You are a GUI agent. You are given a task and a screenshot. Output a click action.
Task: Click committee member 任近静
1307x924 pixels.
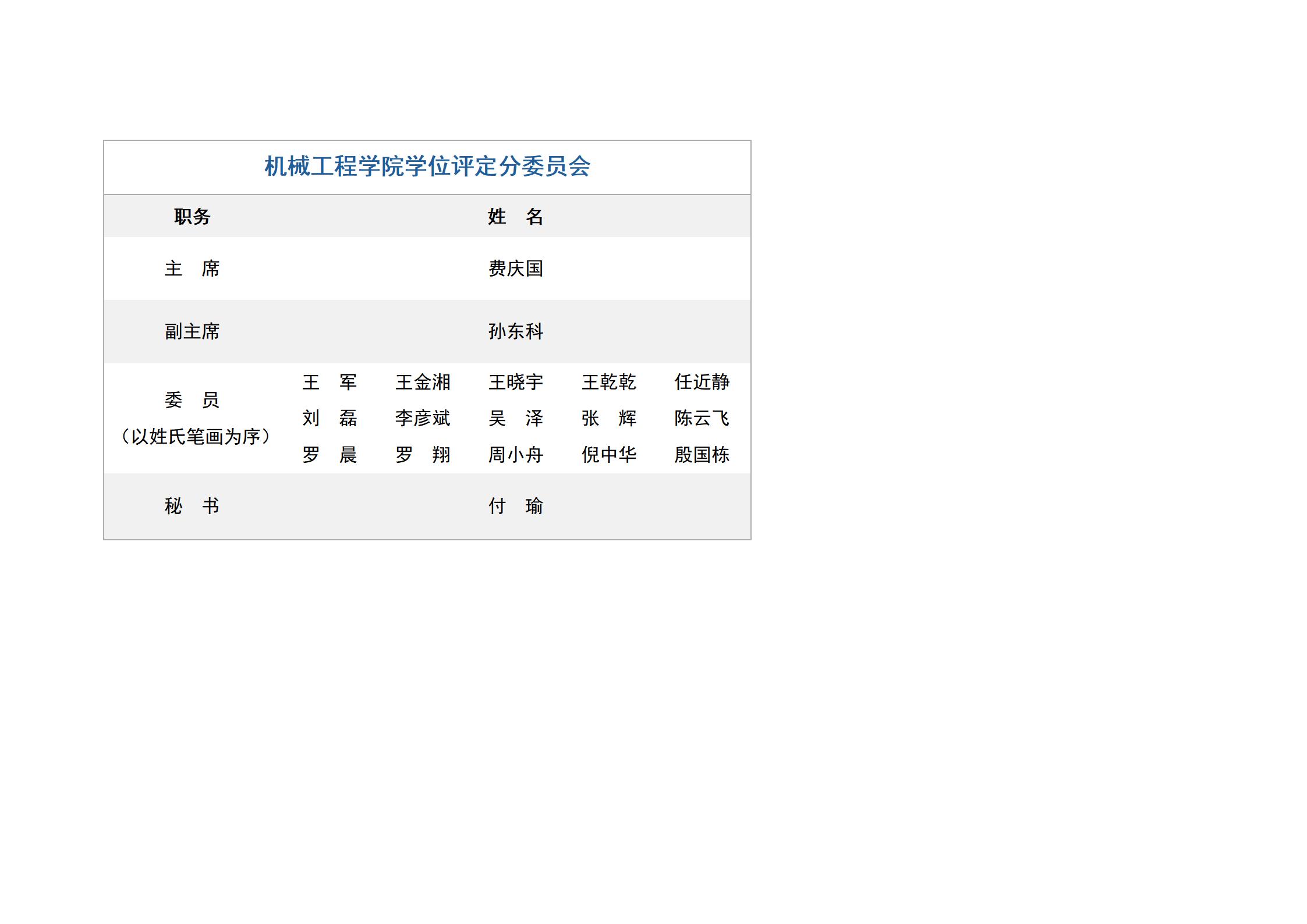(702, 382)
